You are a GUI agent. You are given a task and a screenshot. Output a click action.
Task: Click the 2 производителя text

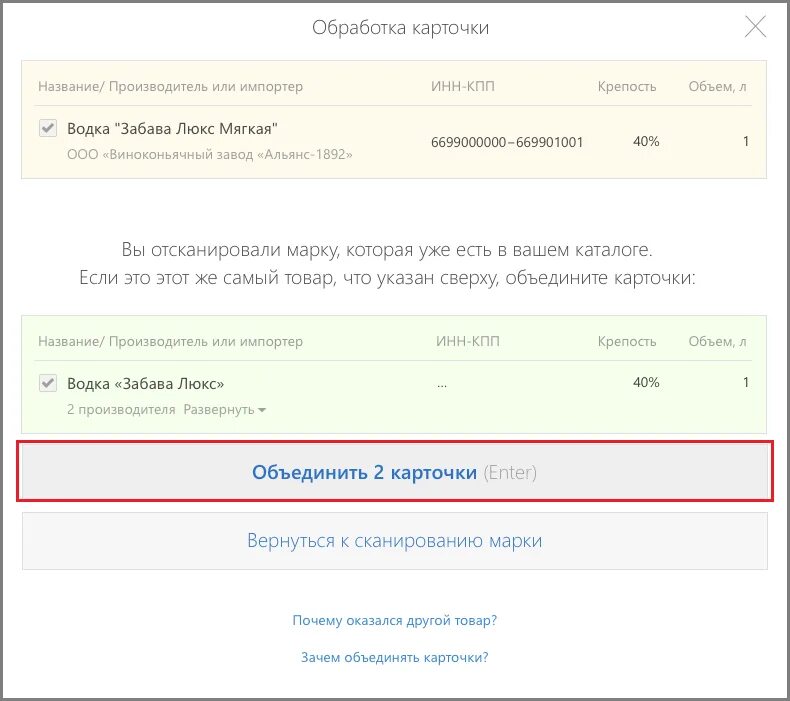coord(121,409)
